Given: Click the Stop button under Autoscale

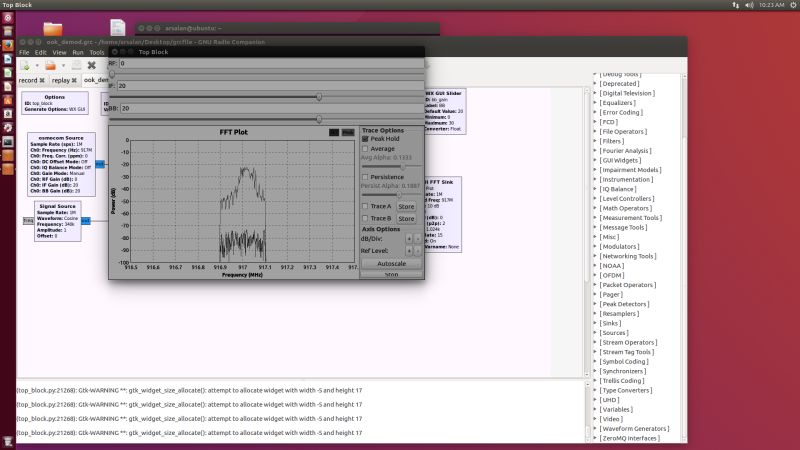Looking at the screenshot, I should click(x=391, y=274).
